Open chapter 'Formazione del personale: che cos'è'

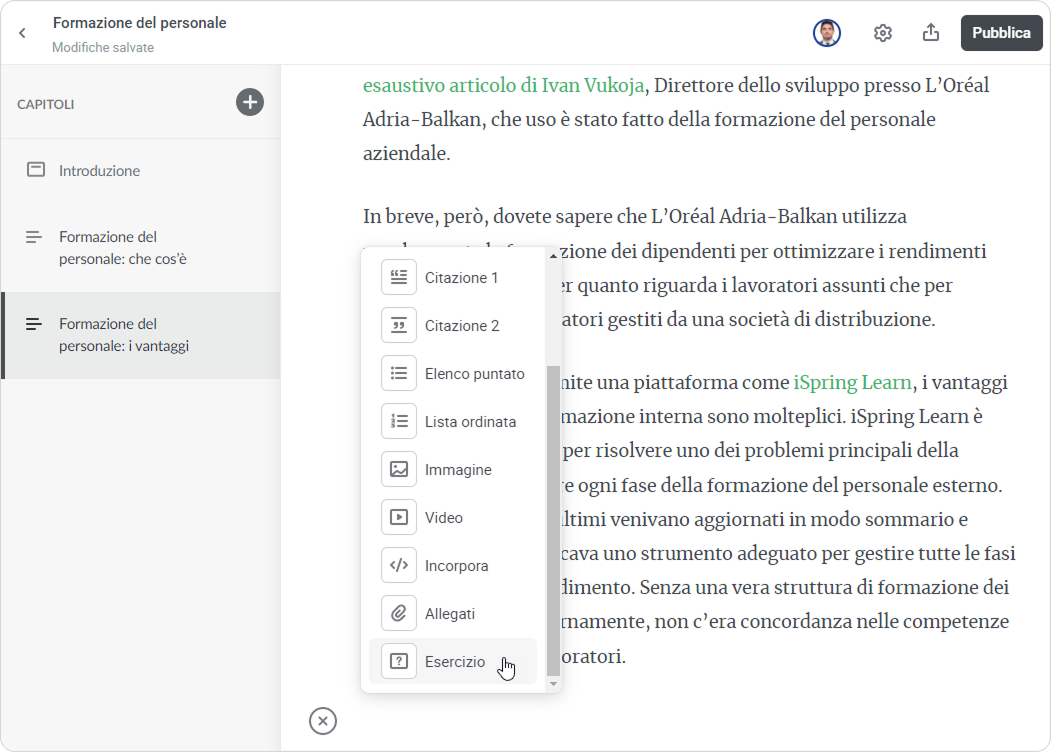122,248
